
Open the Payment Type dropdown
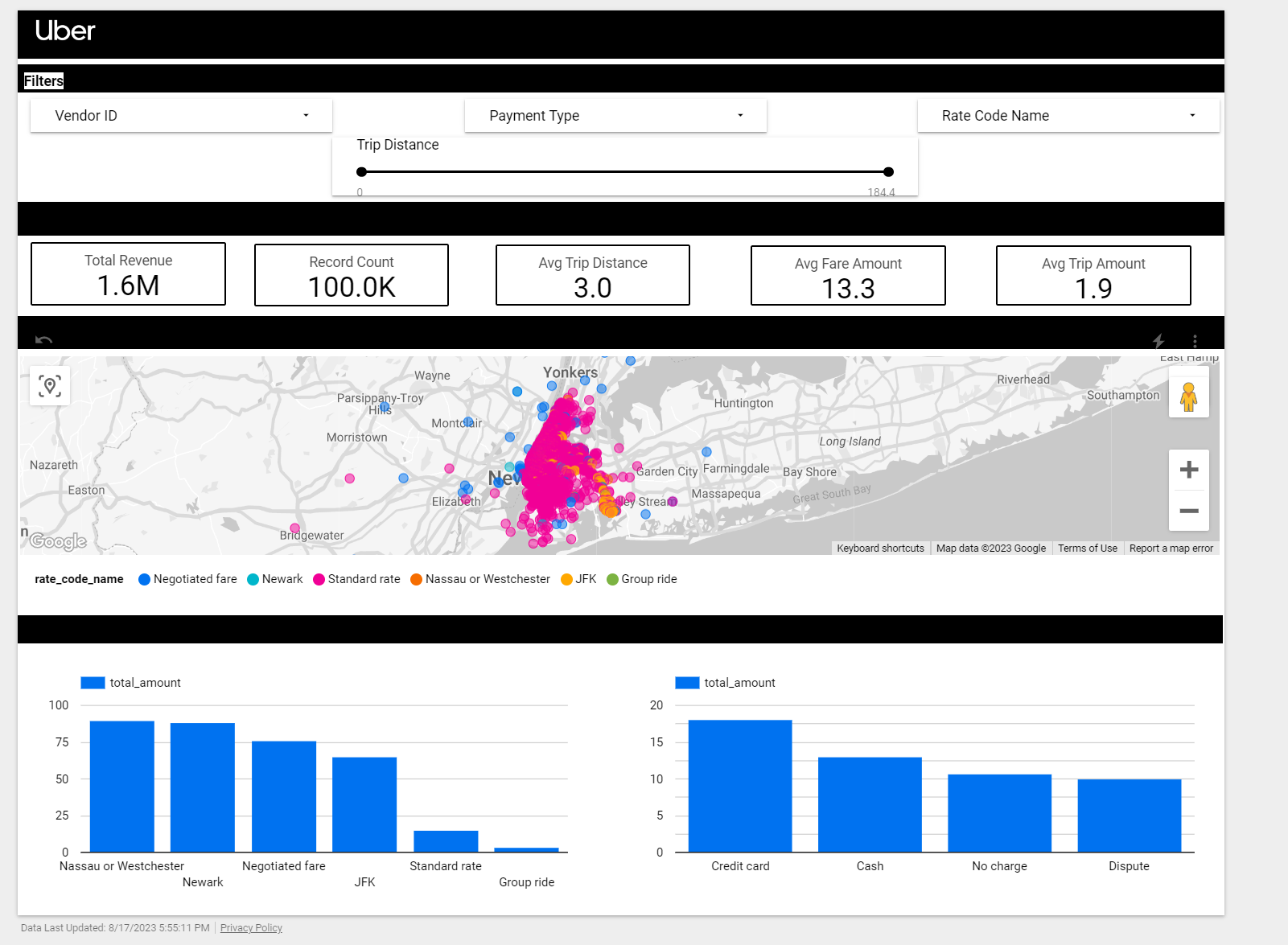(615, 116)
